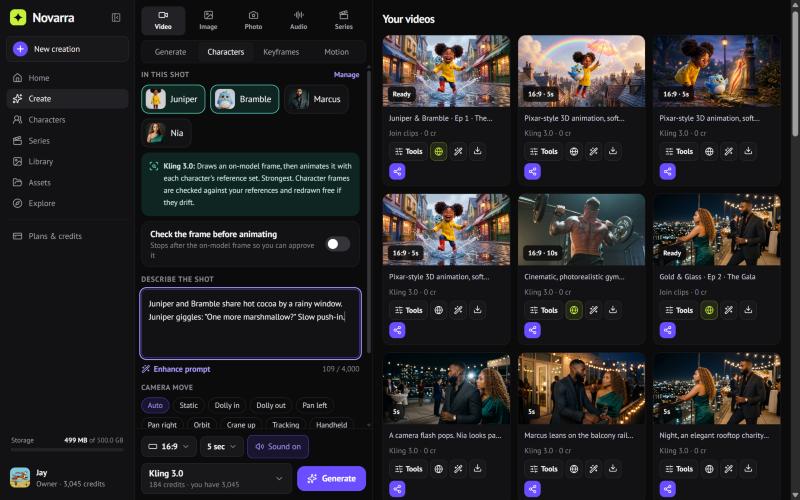This screenshot has height=500, width=800.
Task: Toggle public globe on Cinematic gym video
Action: click(574, 310)
